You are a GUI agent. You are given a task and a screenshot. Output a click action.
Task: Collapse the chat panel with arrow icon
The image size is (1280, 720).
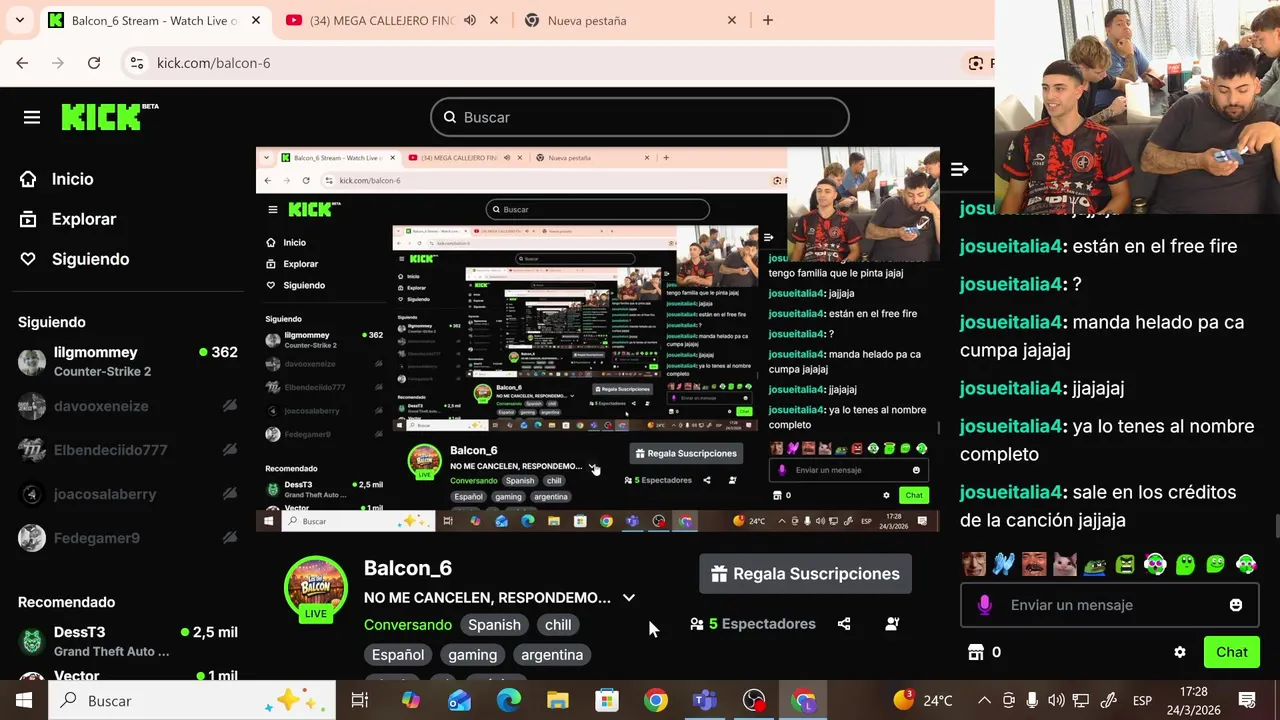click(x=959, y=169)
